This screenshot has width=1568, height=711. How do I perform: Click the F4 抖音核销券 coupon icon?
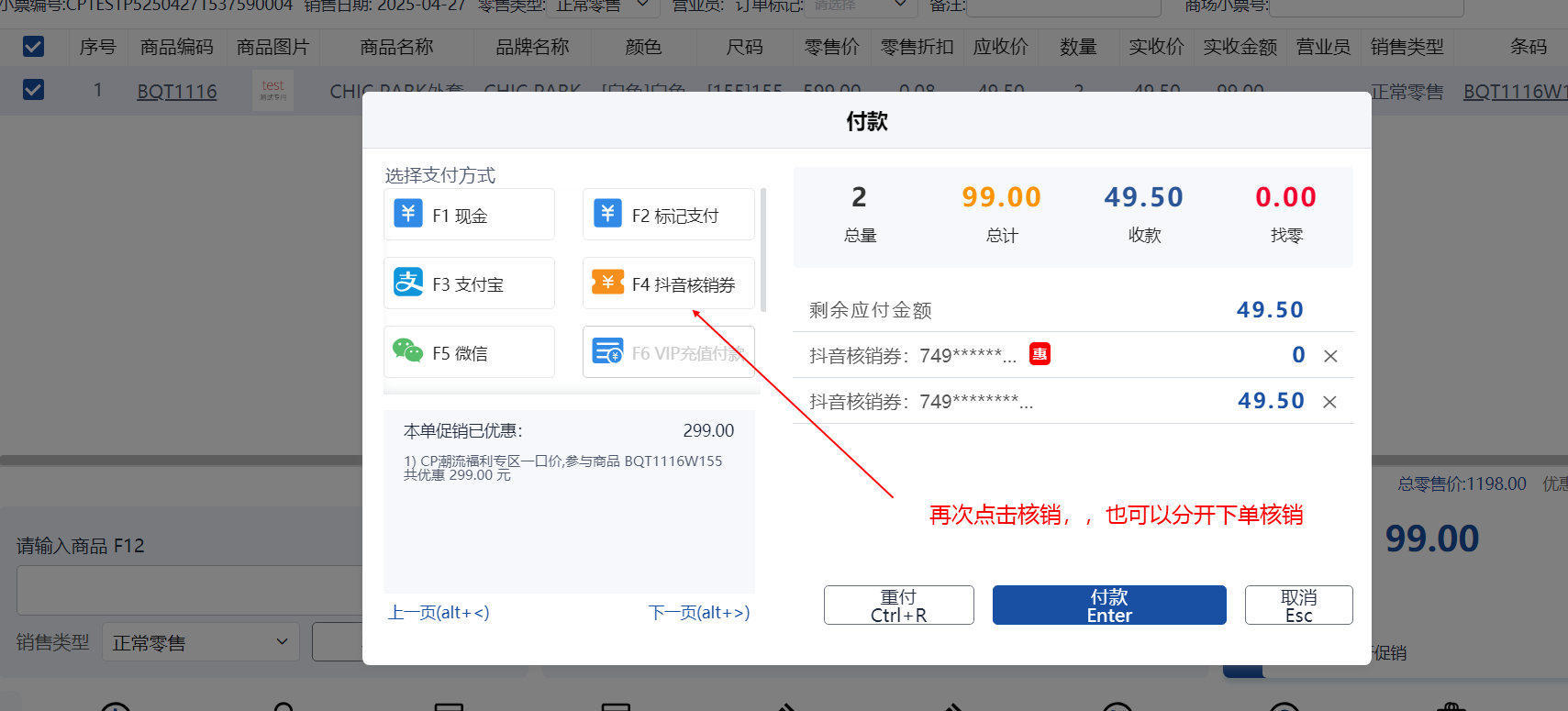click(607, 283)
